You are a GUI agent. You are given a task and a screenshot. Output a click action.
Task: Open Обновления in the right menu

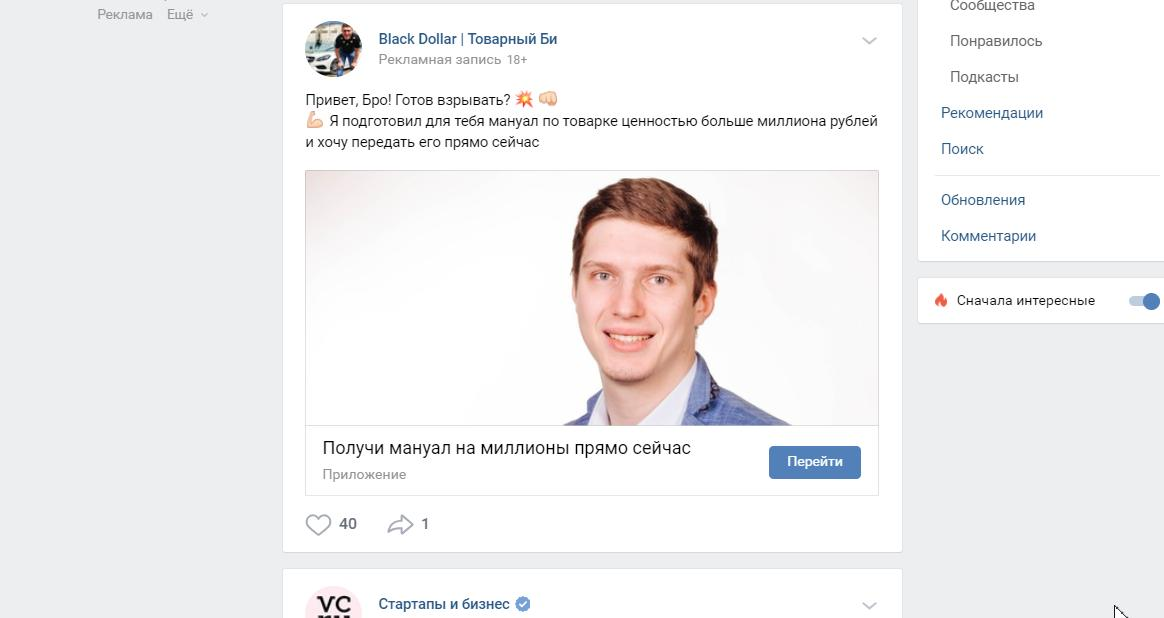tap(983, 200)
